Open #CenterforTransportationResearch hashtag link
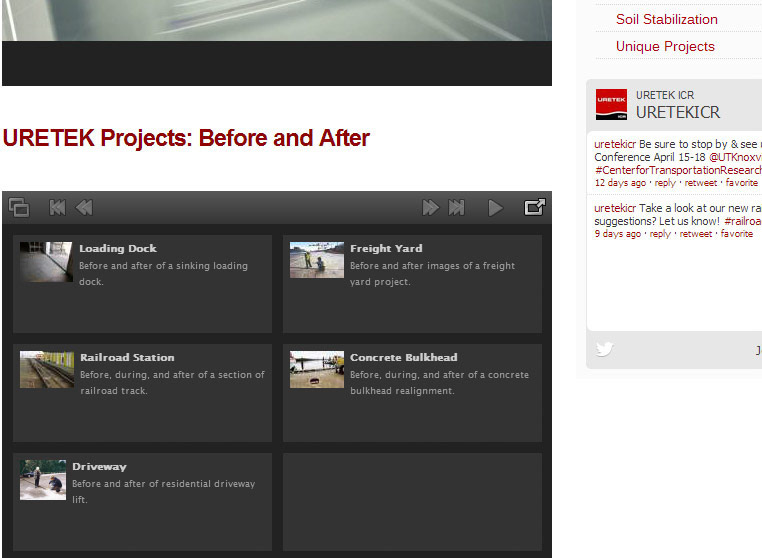This screenshot has width=762, height=558. 678,170
